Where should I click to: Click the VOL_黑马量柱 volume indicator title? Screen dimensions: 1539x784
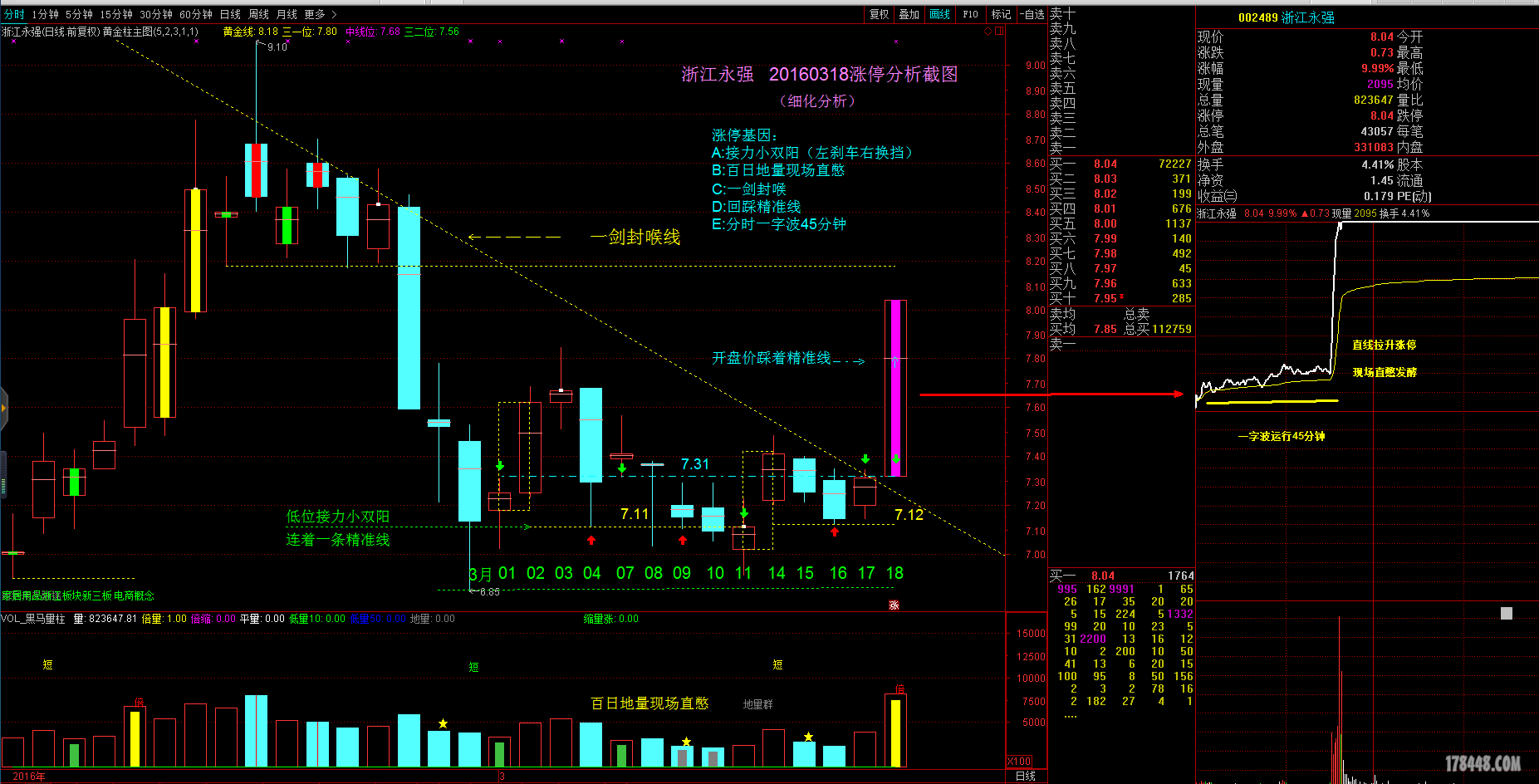pos(33,619)
